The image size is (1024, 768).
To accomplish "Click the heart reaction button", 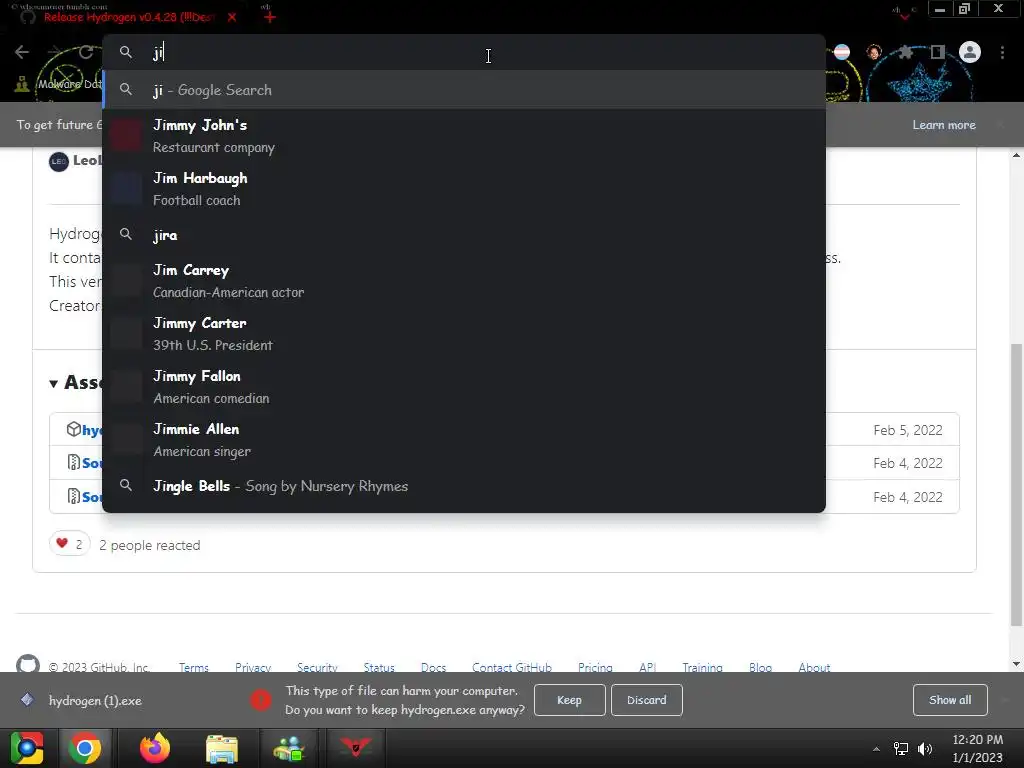I will 69,544.
